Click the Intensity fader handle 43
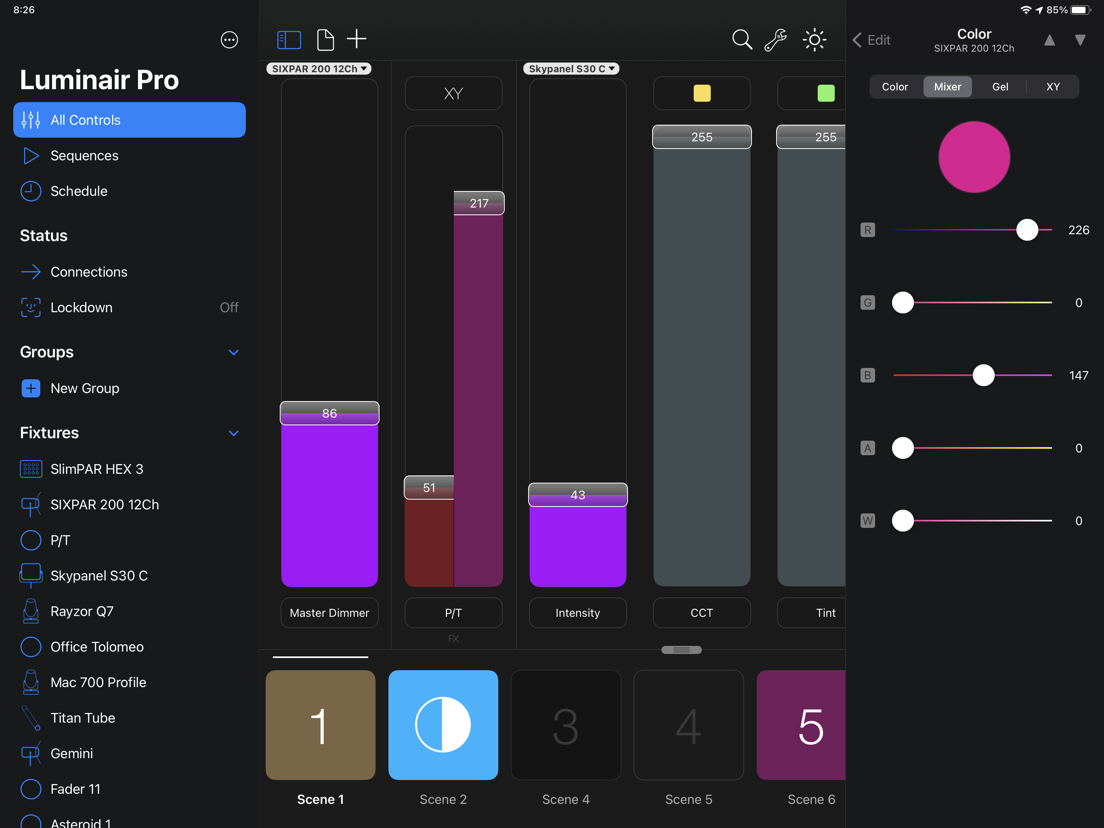Screen dimensions: 1104x828 577,494
